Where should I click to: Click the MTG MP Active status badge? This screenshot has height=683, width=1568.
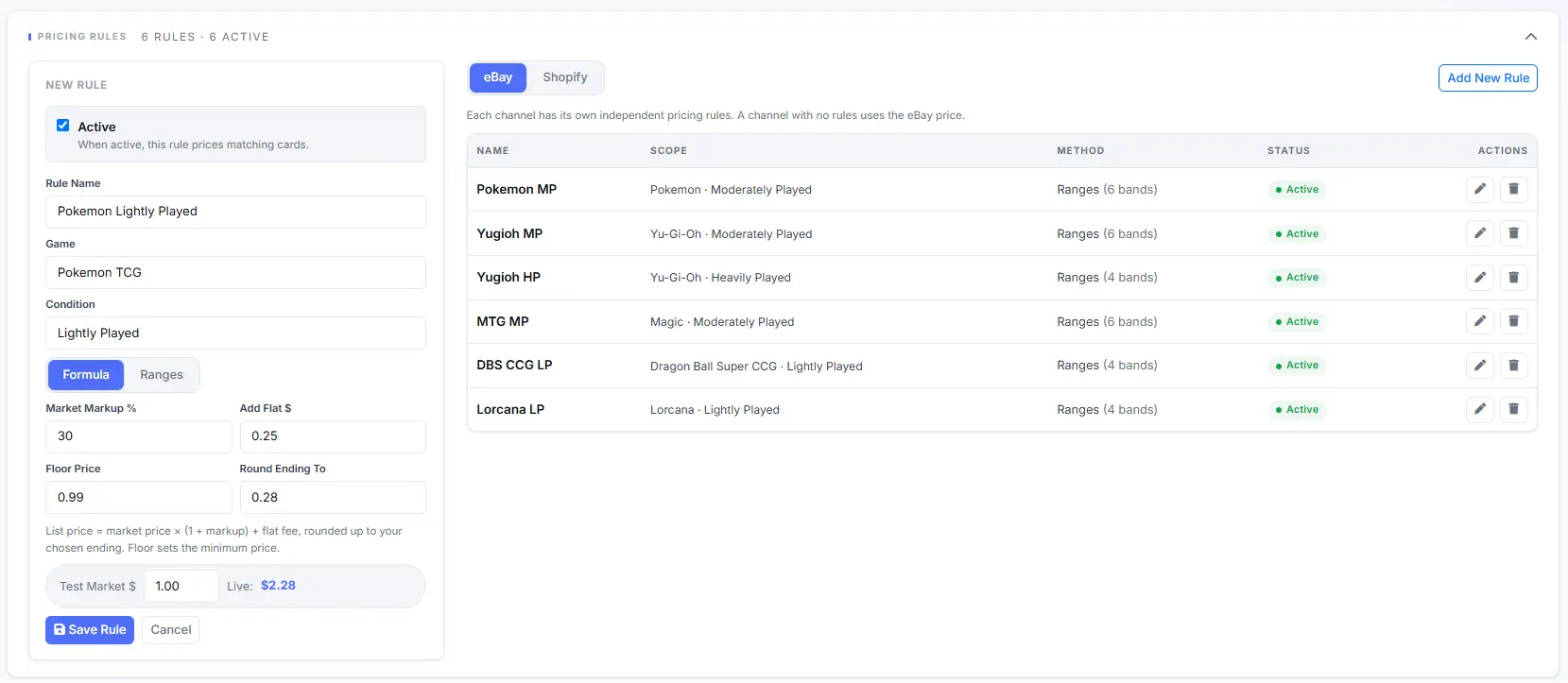(x=1297, y=321)
